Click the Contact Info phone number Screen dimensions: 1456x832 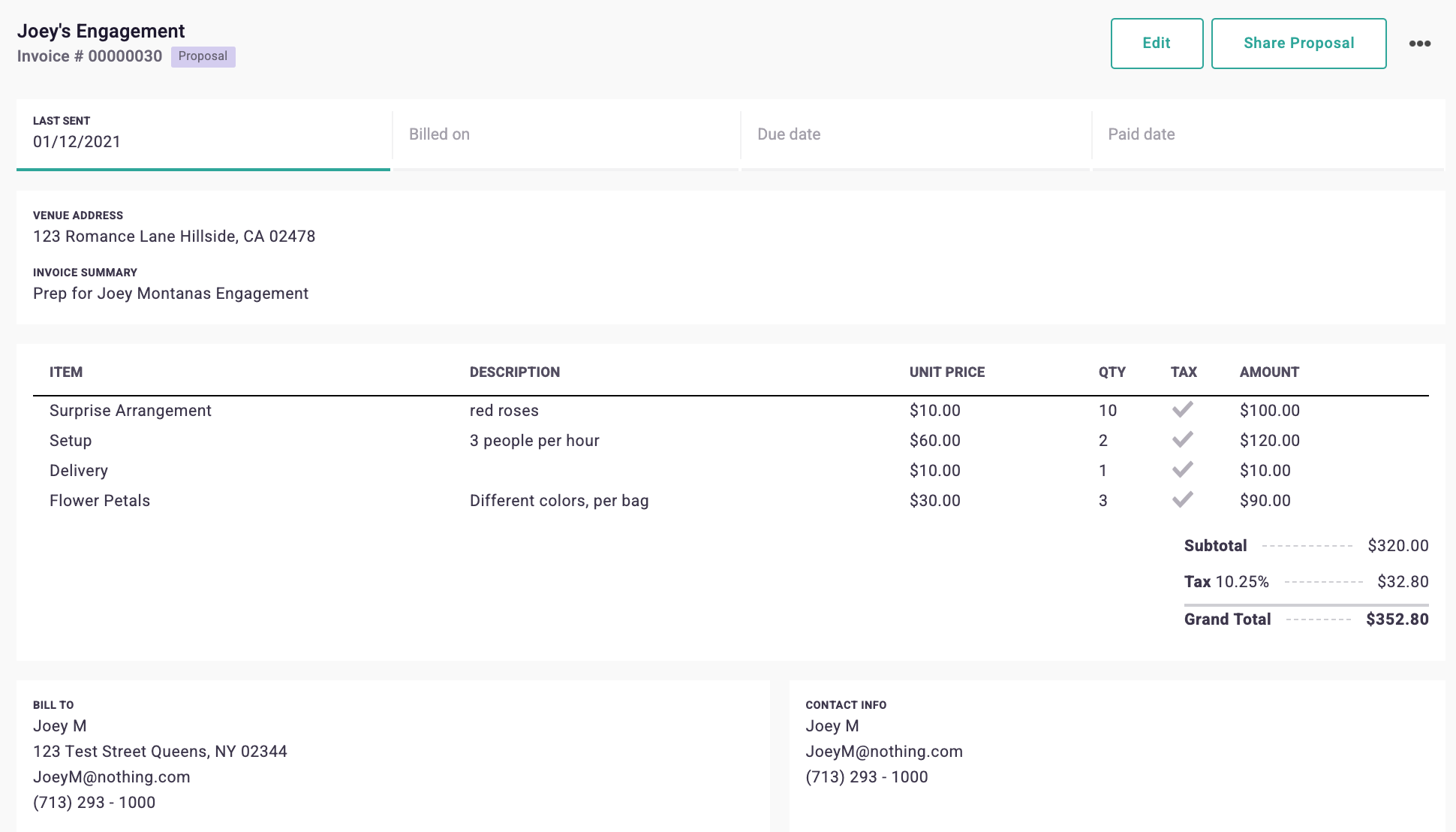click(x=867, y=777)
